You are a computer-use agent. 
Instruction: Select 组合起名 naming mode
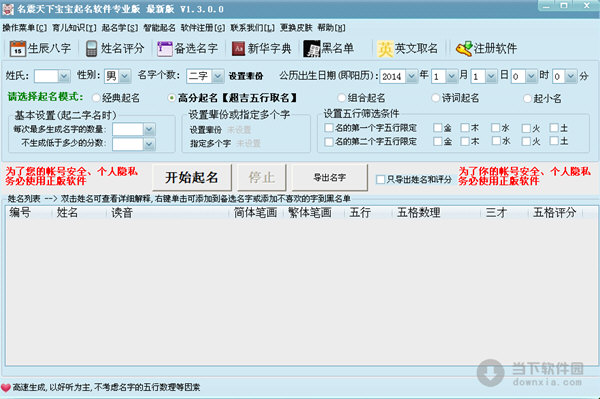point(341,98)
